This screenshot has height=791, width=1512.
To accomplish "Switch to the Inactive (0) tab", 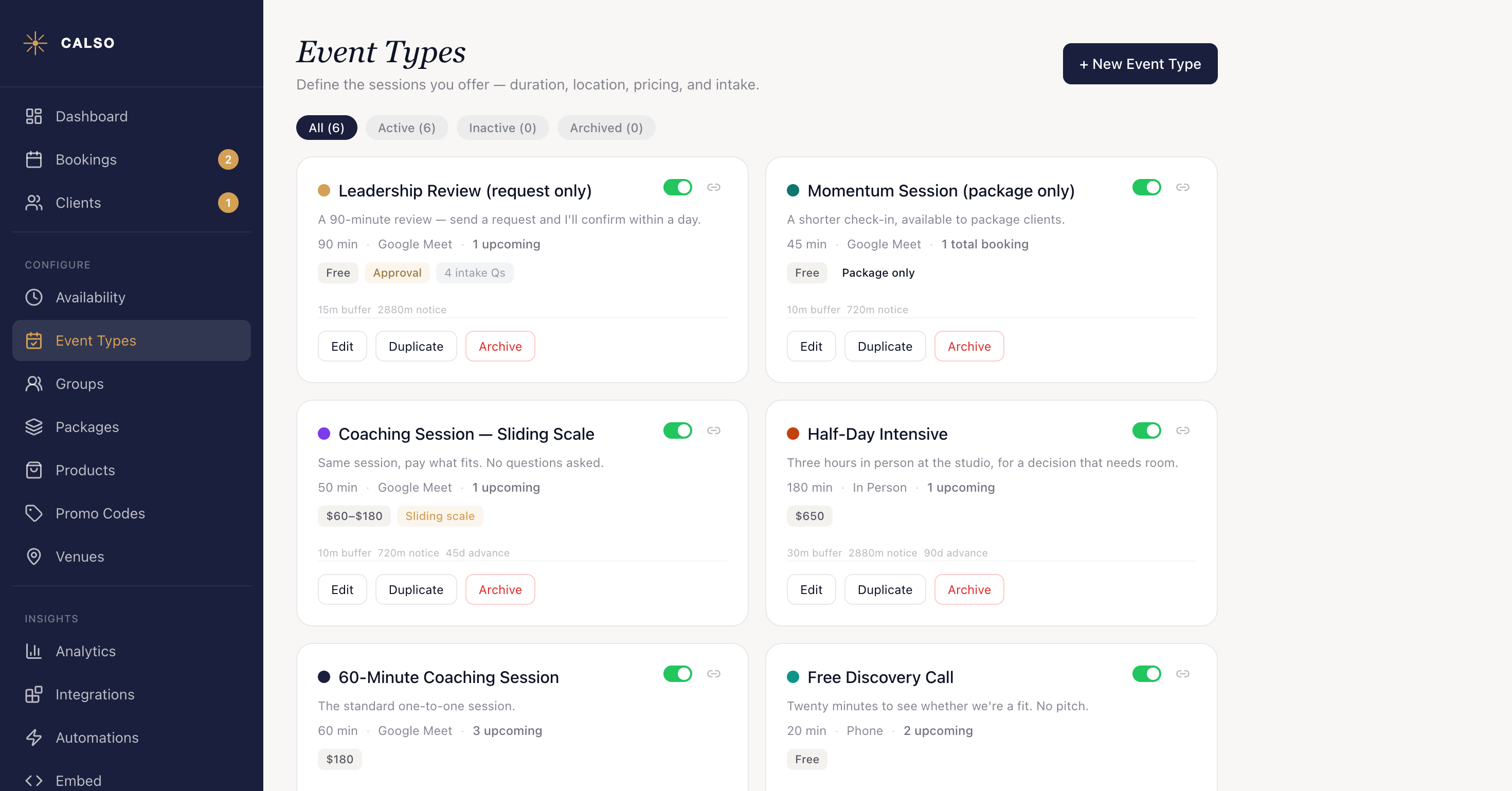I will pos(502,128).
